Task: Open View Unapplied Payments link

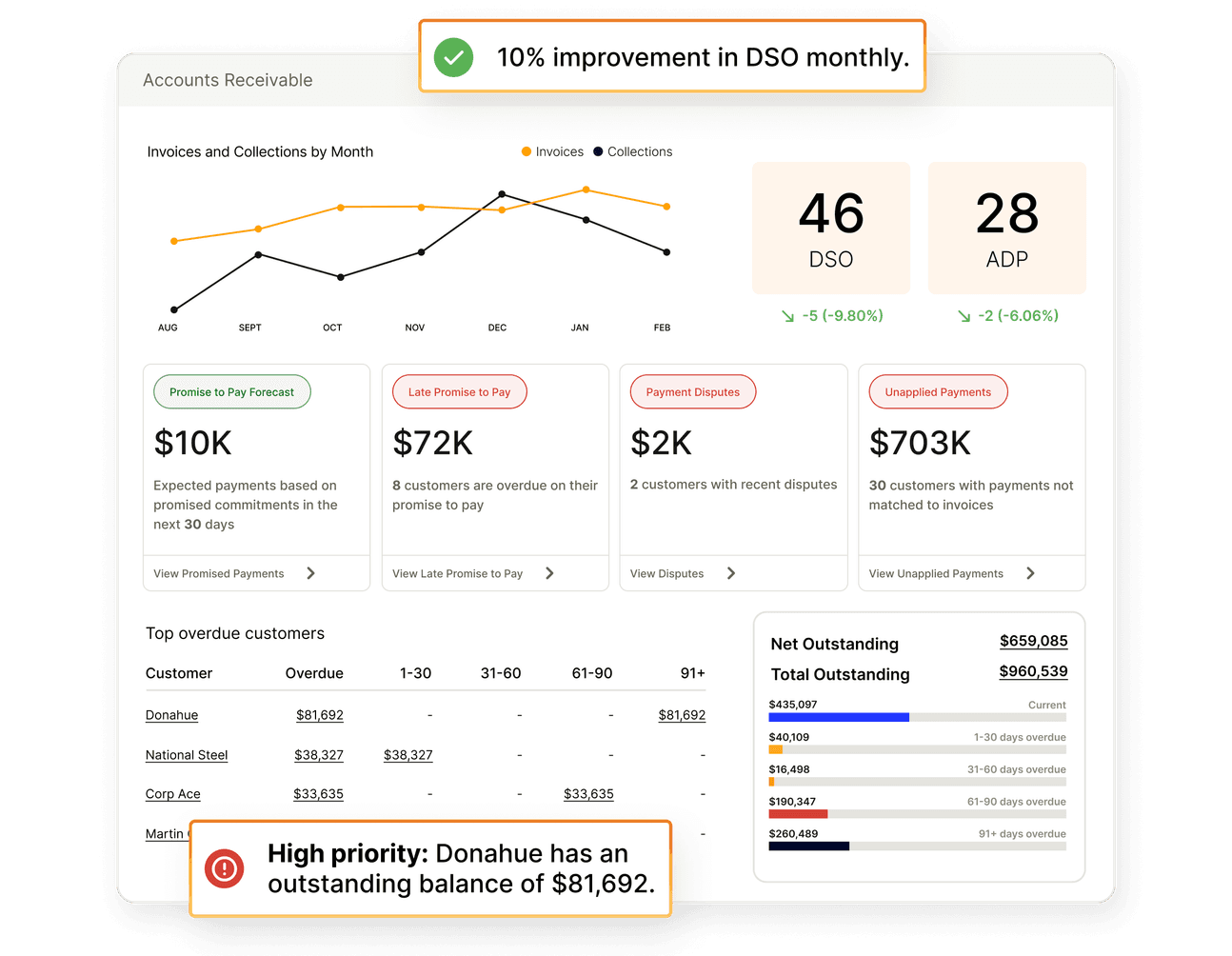Action: pos(936,574)
